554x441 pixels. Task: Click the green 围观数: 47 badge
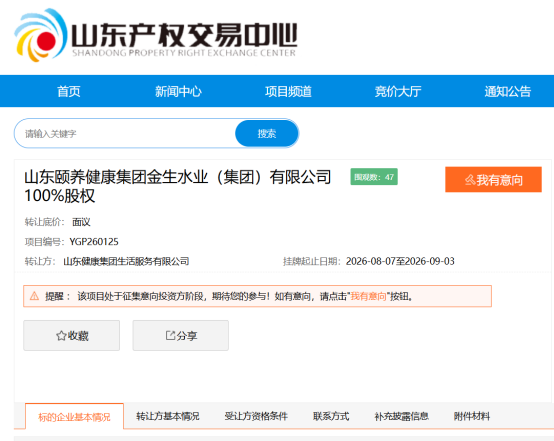(374, 177)
